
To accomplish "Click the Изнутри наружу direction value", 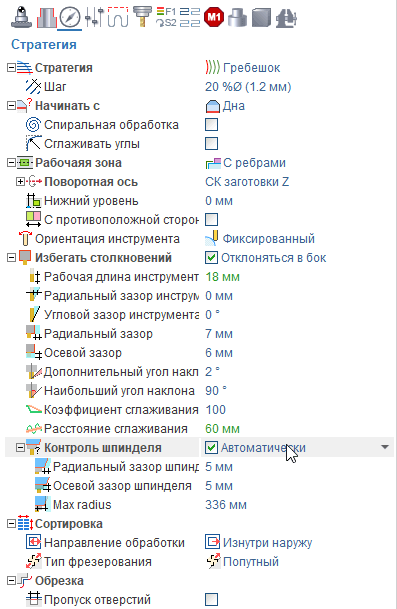I will [x=267, y=543].
